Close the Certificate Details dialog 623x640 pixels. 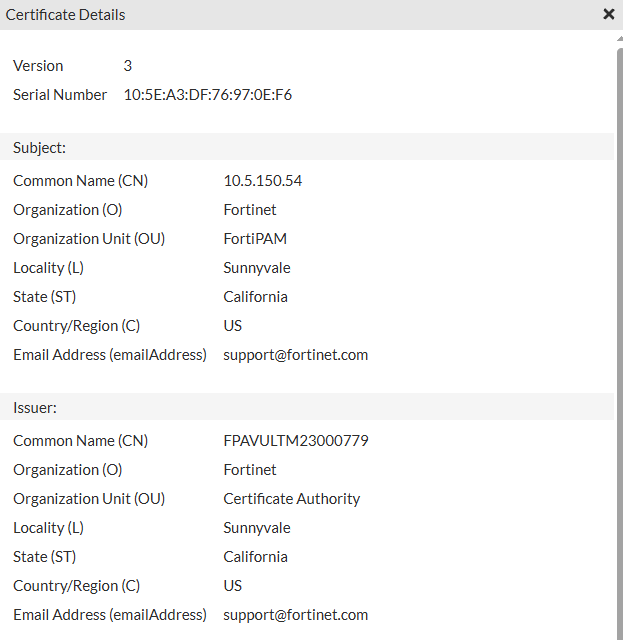click(609, 15)
